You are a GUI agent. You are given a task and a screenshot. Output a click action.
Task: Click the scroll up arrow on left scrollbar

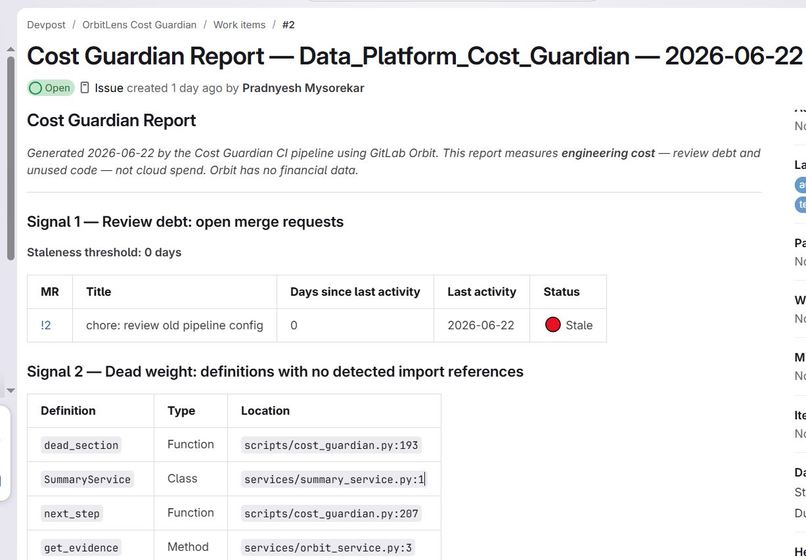point(10,49)
